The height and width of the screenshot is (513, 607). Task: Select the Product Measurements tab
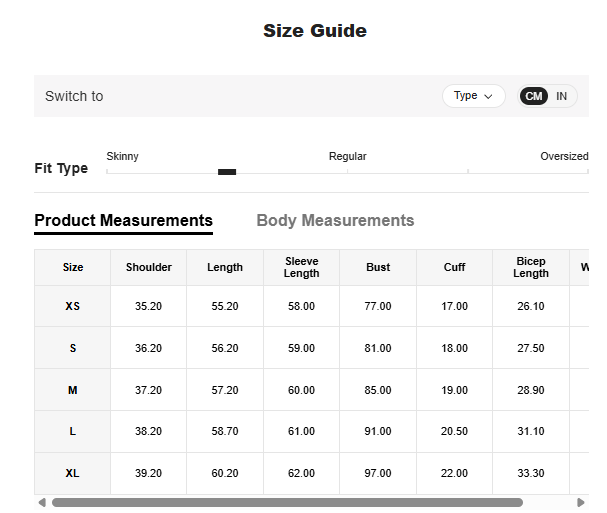pos(123,221)
